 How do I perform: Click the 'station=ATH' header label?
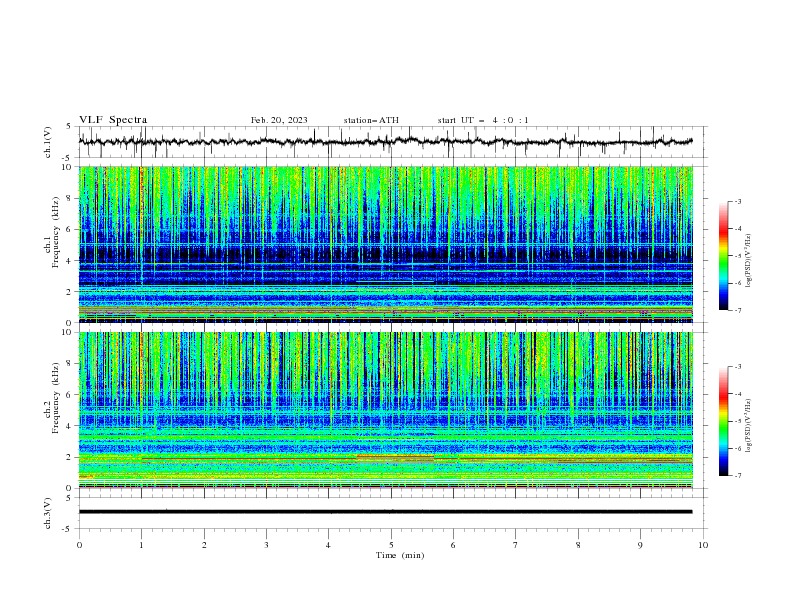pos(371,120)
